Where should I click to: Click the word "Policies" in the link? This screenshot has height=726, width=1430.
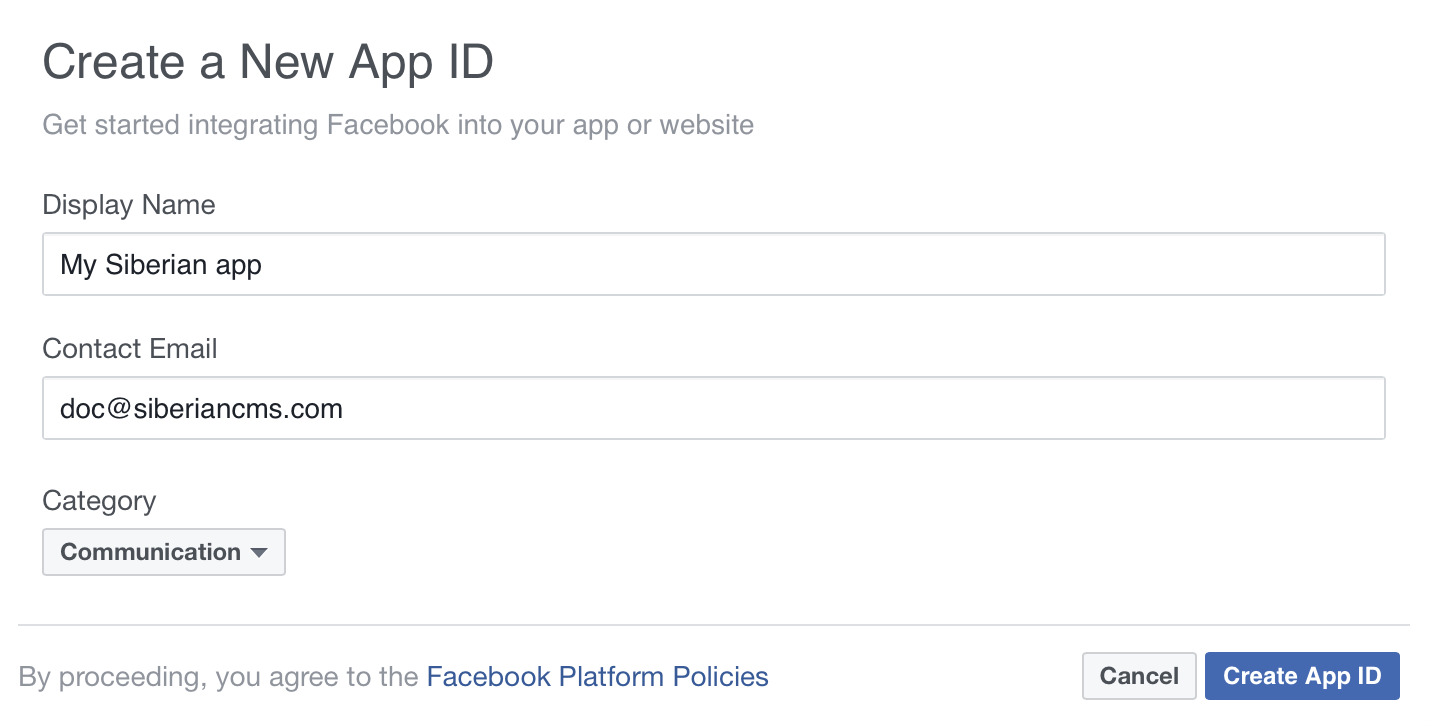[x=720, y=677]
